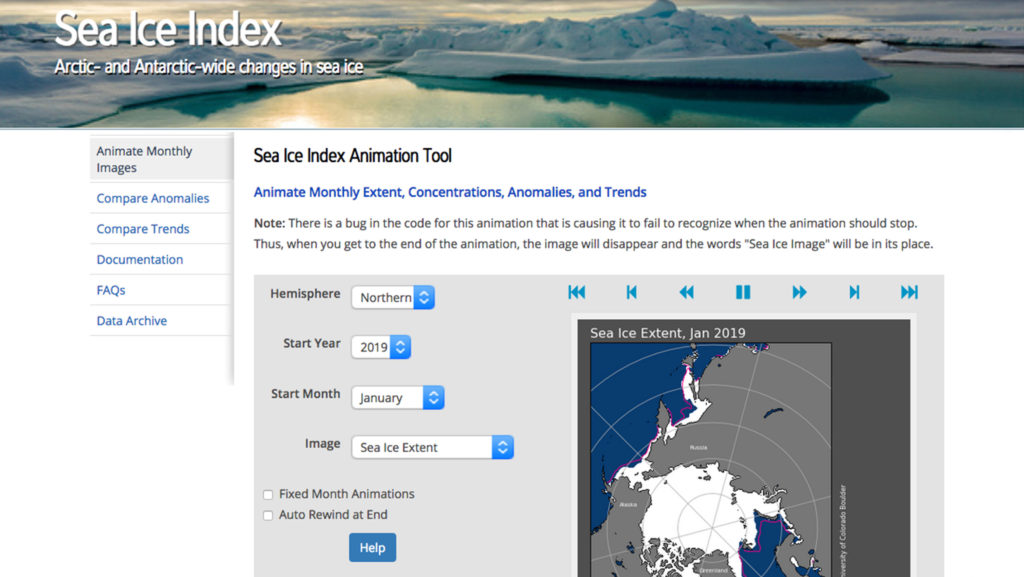Open Data Archive sidebar link
Screen dimensions: 1024x577
132,320
